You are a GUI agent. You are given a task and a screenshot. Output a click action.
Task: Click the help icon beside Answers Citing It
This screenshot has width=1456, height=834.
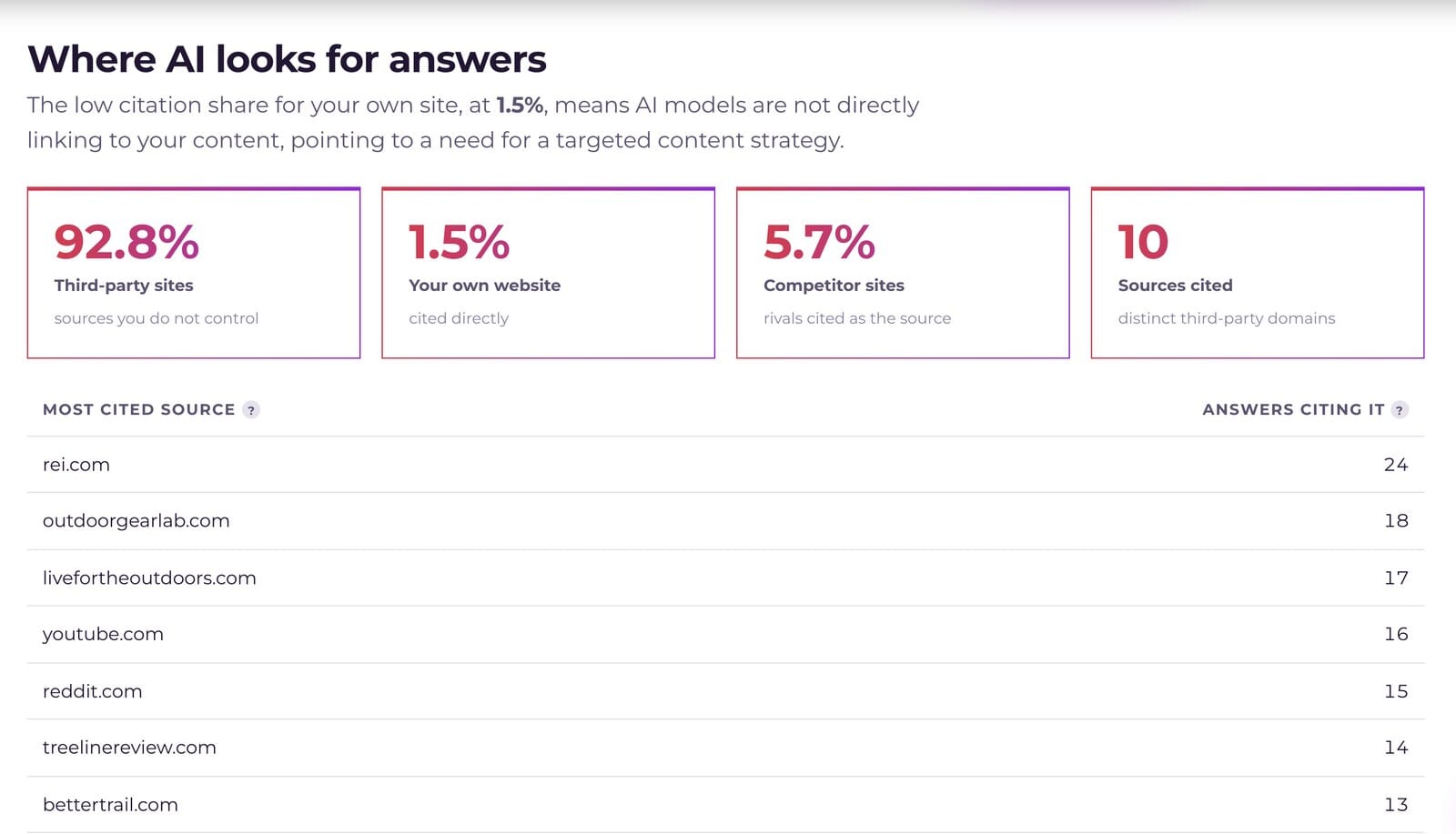pyautogui.click(x=1400, y=410)
